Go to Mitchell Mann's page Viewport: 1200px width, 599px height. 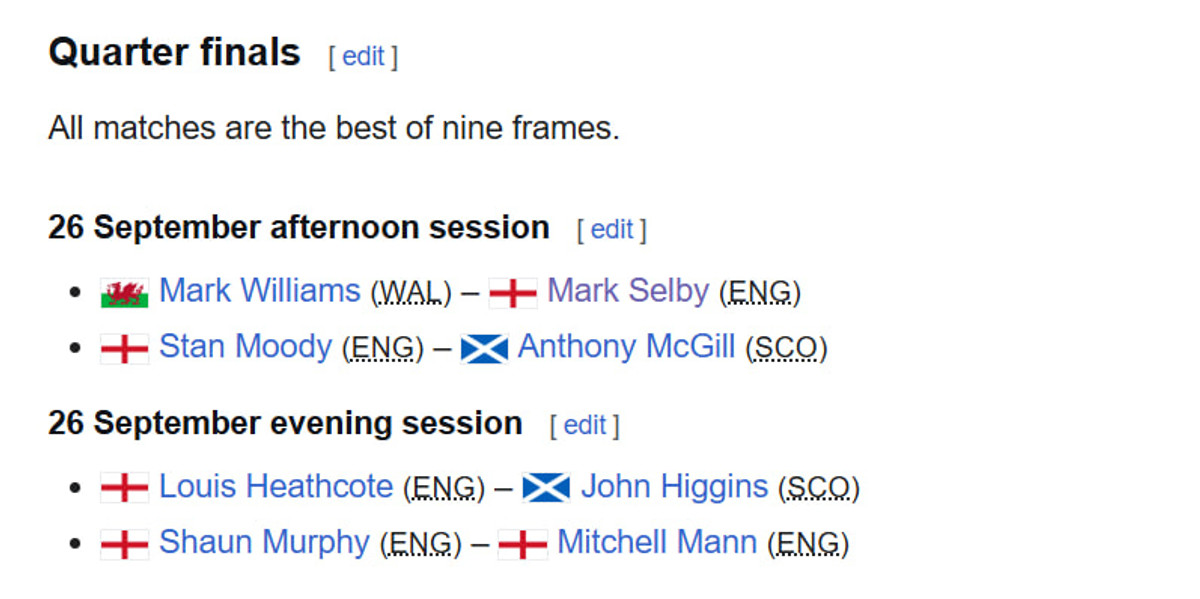click(x=656, y=542)
